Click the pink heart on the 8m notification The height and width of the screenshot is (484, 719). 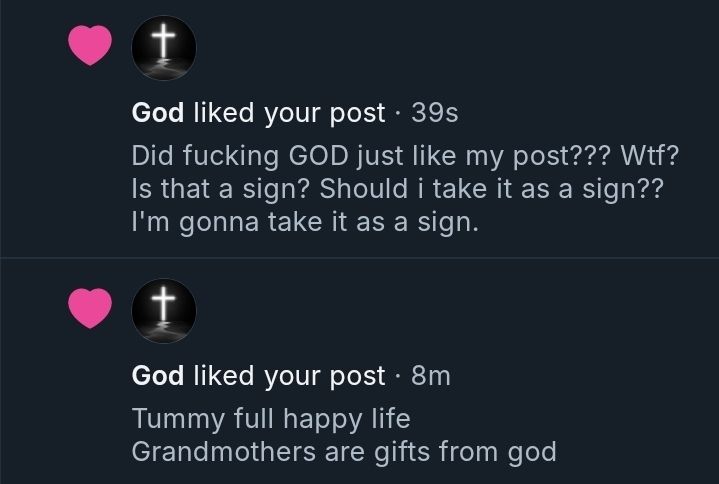click(90, 306)
